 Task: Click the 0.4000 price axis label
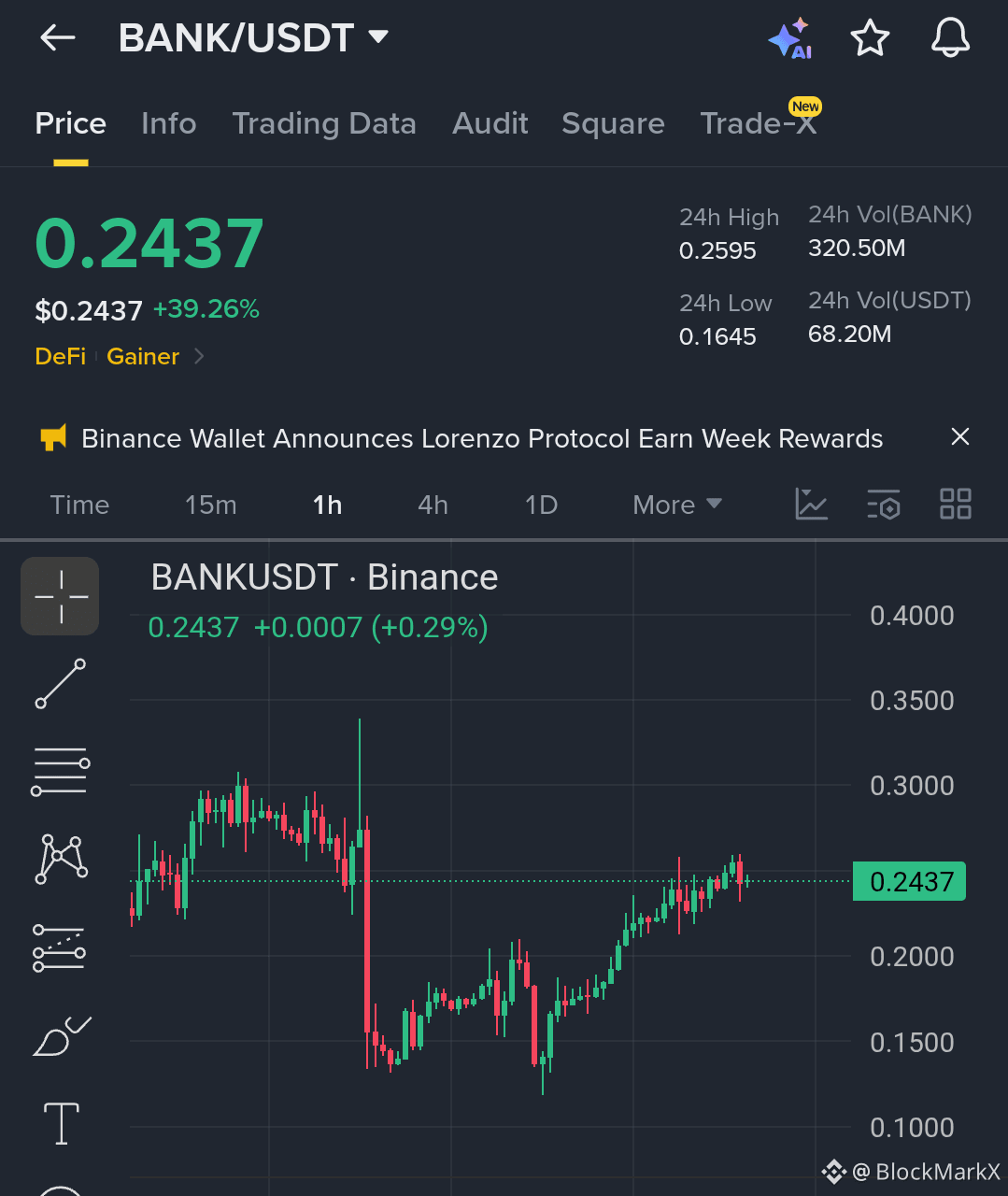pyautogui.click(x=912, y=616)
